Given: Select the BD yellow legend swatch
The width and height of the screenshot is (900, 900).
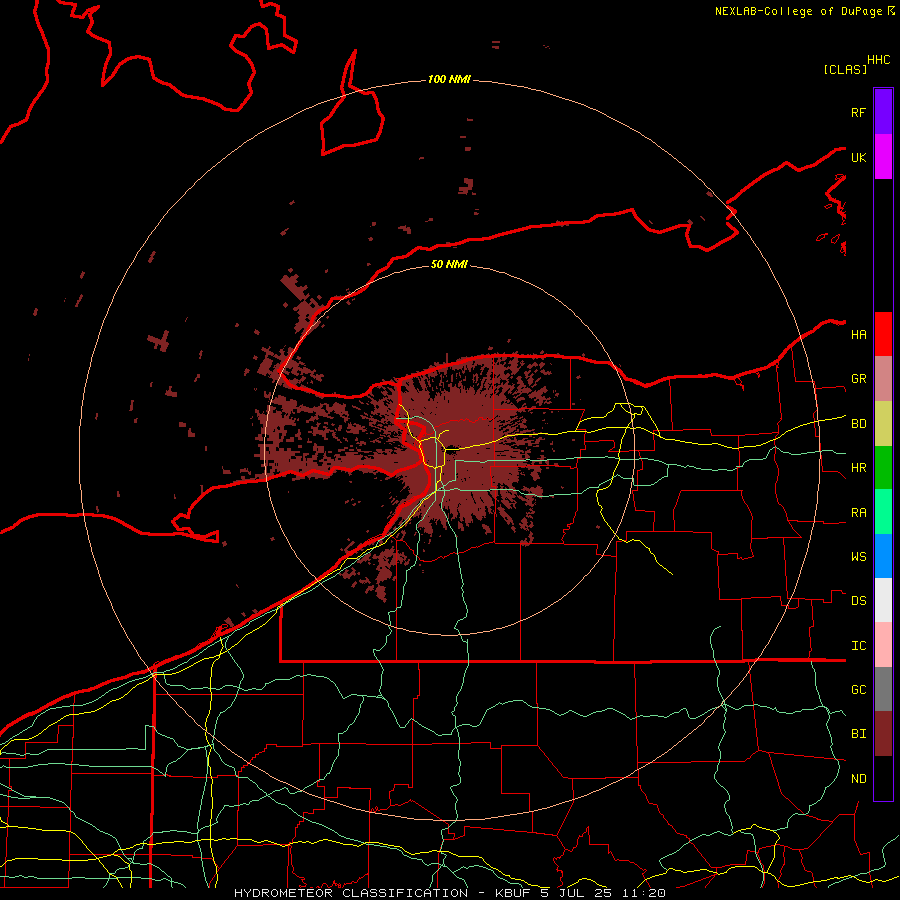Looking at the screenshot, I should click(x=883, y=423).
